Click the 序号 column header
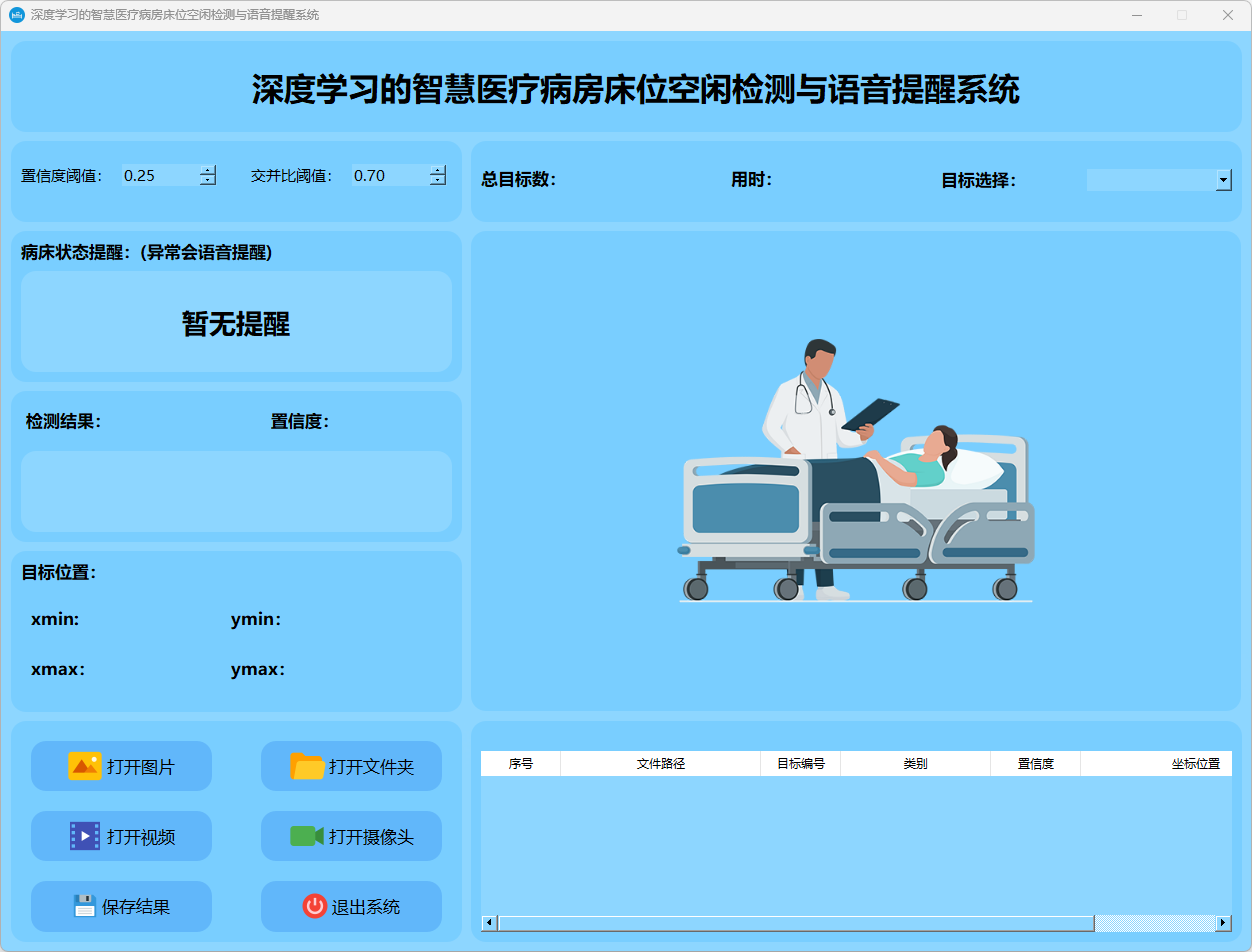The width and height of the screenshot is (1252, 952). coord(521,763)
